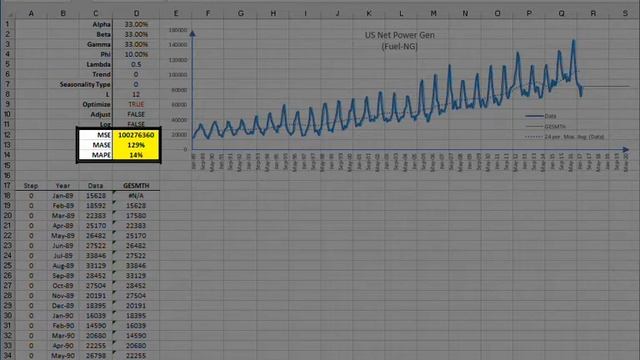The height and width of the screenshot is (360, 640).
Task: Click the L value 12
Action: pyautogui.click(x=136, y=94)
